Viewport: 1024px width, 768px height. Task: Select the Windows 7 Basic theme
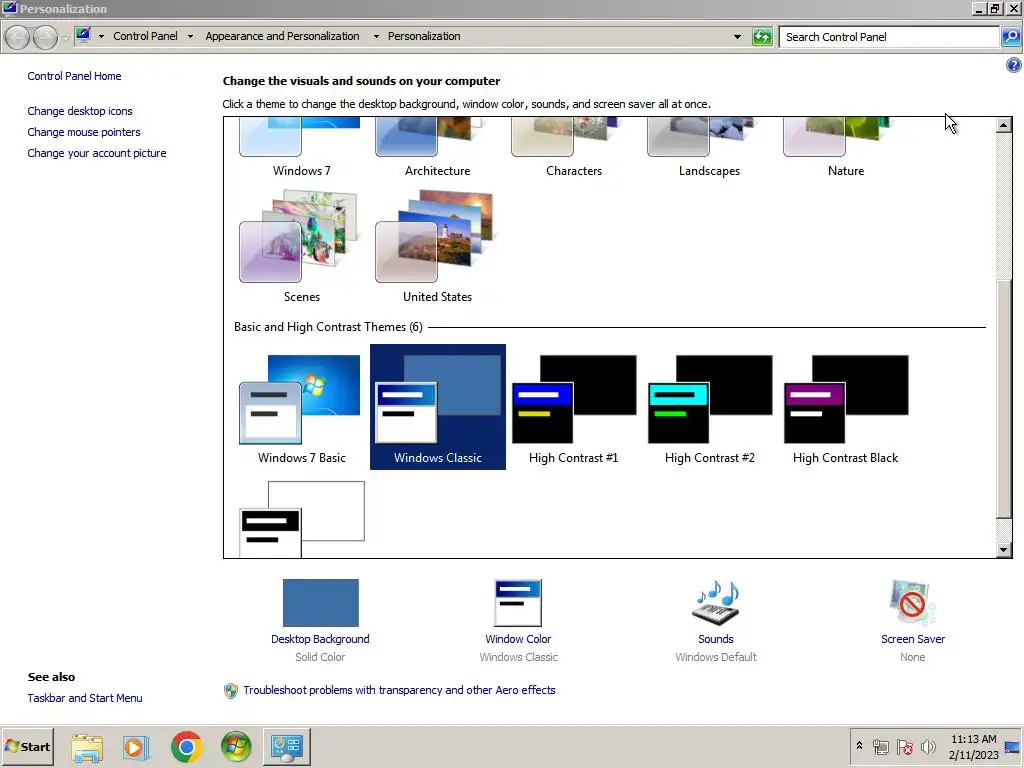(301, 407)
